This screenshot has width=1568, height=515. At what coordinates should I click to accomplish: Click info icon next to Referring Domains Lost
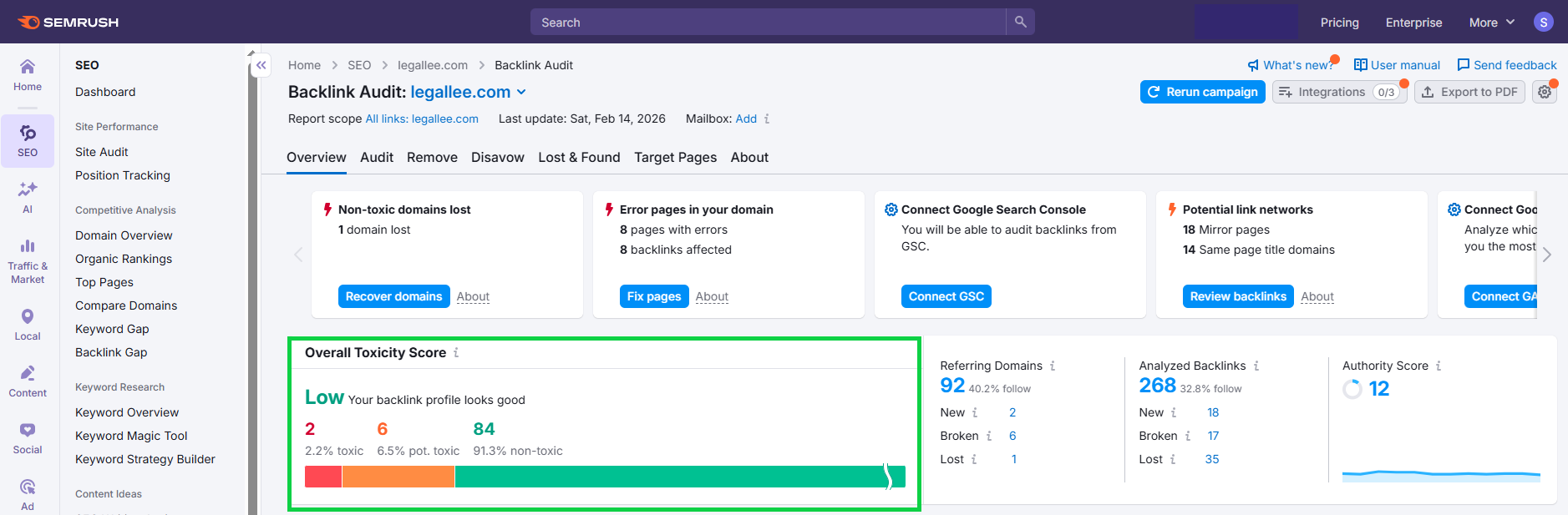pyautogui.click(x=974, y=459)
